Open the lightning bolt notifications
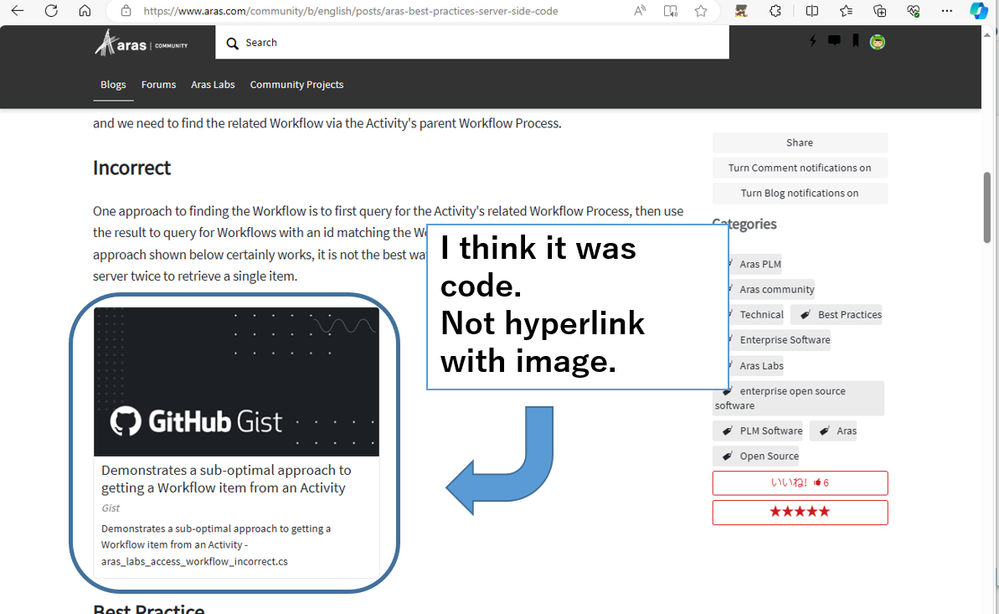The image size is (999, 614). click(812, 41)
